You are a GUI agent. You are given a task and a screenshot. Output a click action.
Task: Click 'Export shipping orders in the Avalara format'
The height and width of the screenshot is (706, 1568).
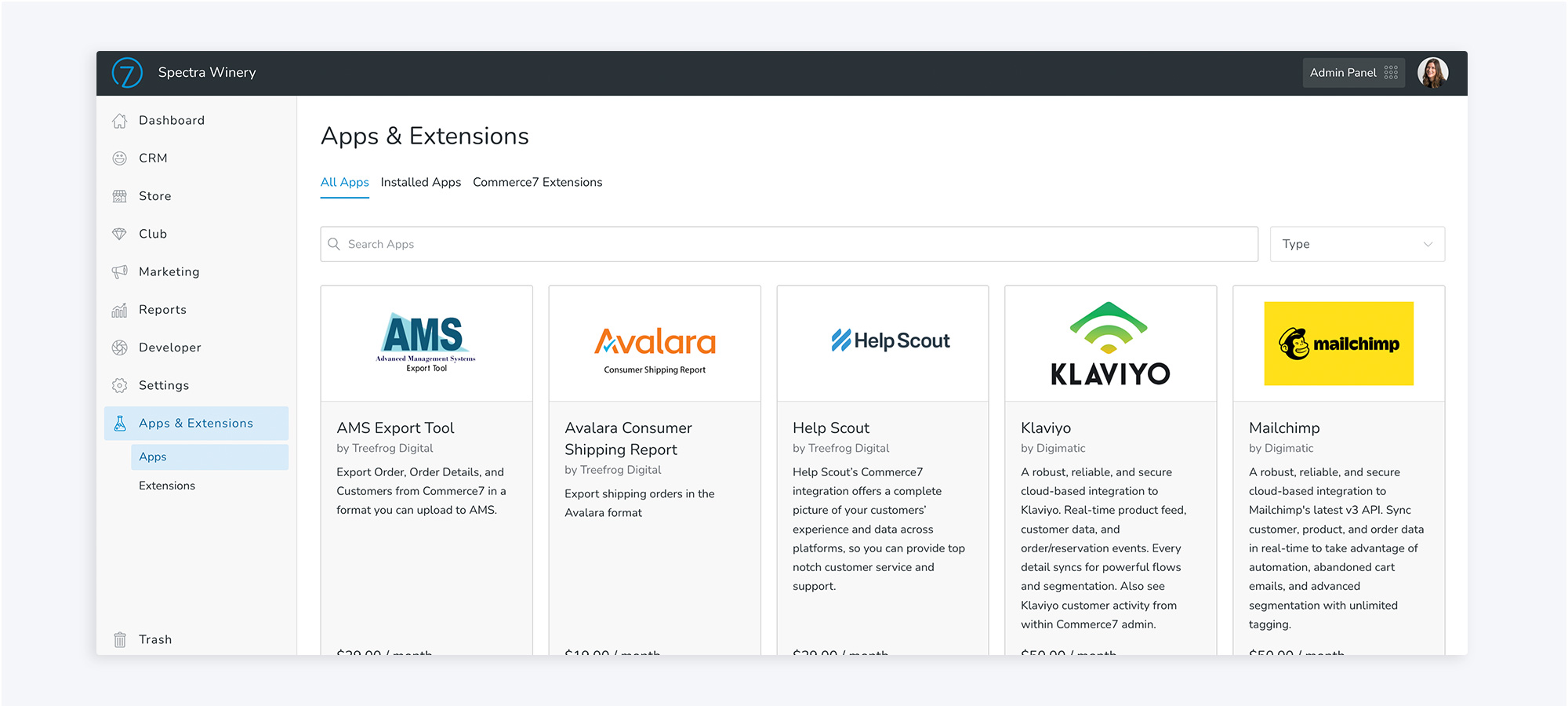coord(639,503)
